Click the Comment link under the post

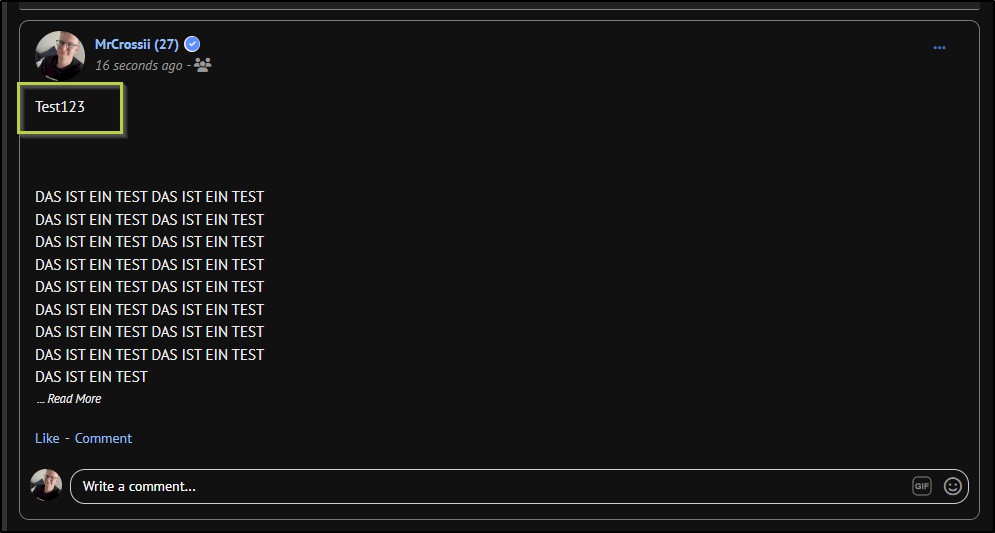(103, 438)
